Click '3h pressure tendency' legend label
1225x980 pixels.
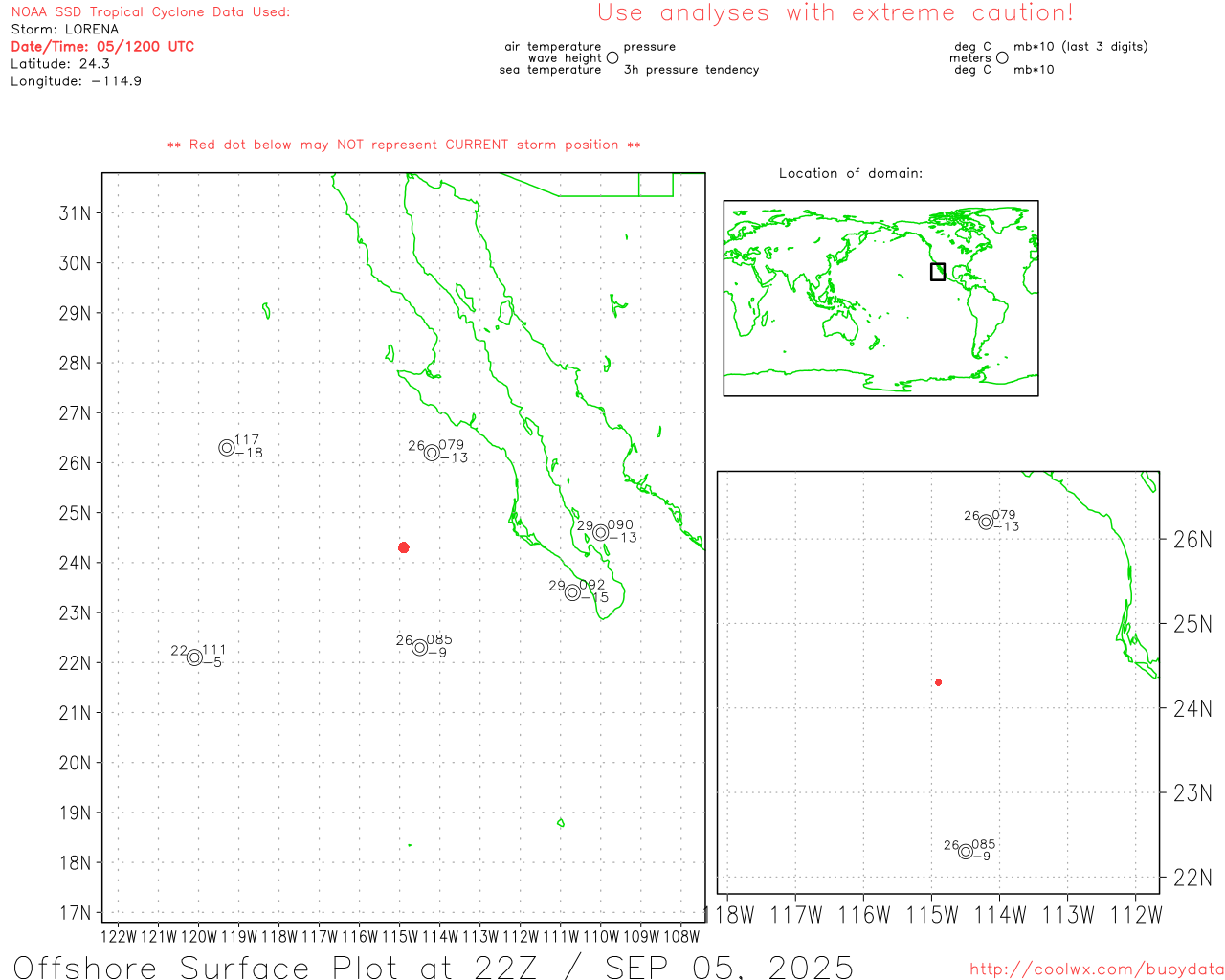pos(691,70)
